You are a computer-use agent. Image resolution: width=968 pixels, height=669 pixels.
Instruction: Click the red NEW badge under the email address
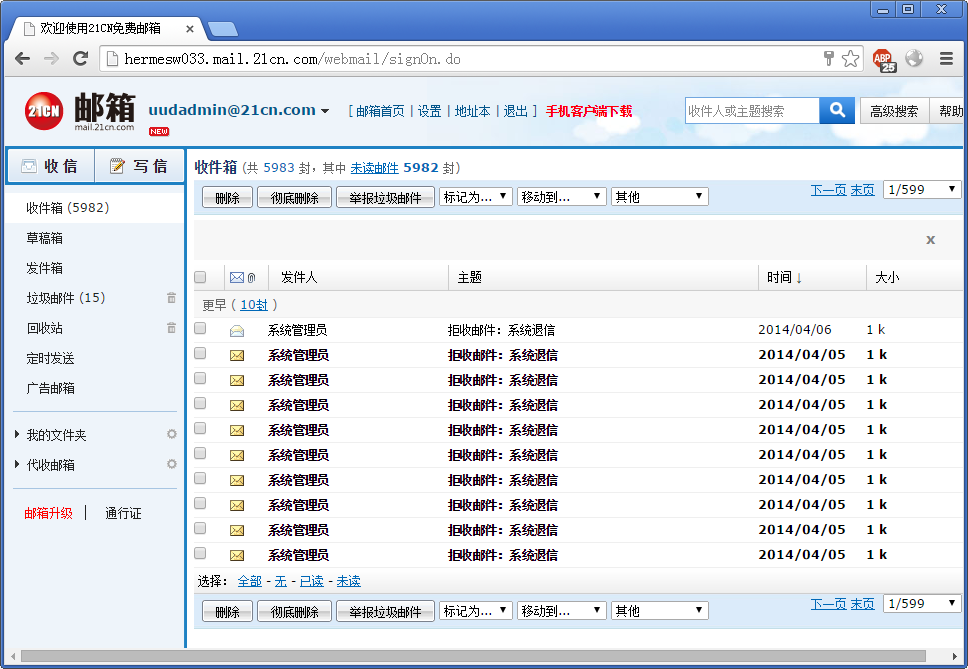159,131
